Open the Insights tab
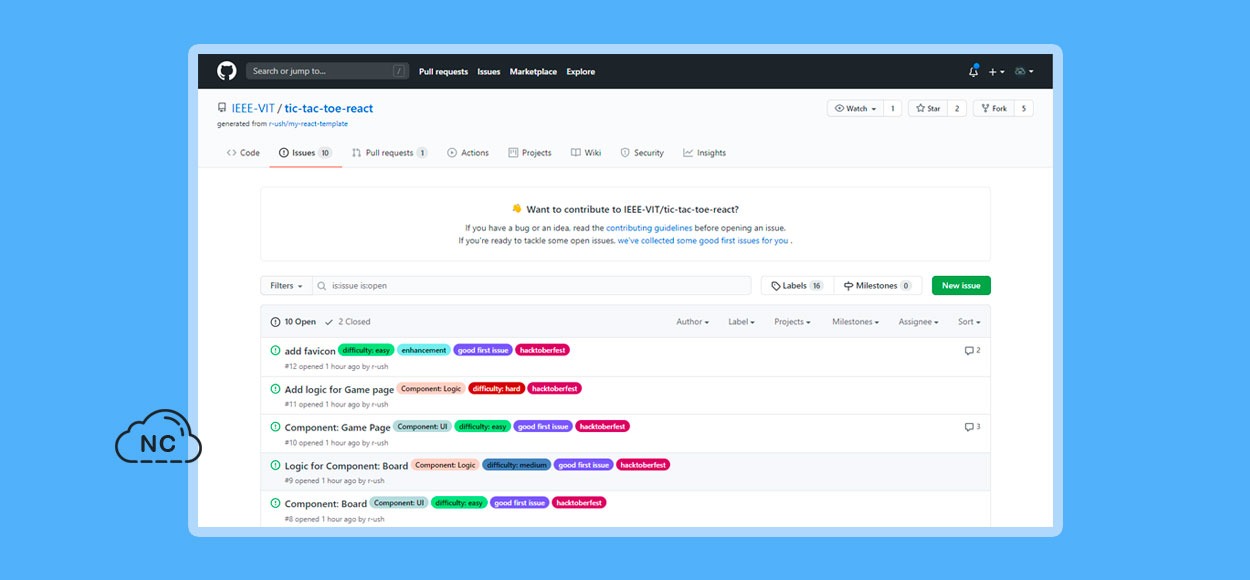The image size is (1250, 580). point(705,153)
